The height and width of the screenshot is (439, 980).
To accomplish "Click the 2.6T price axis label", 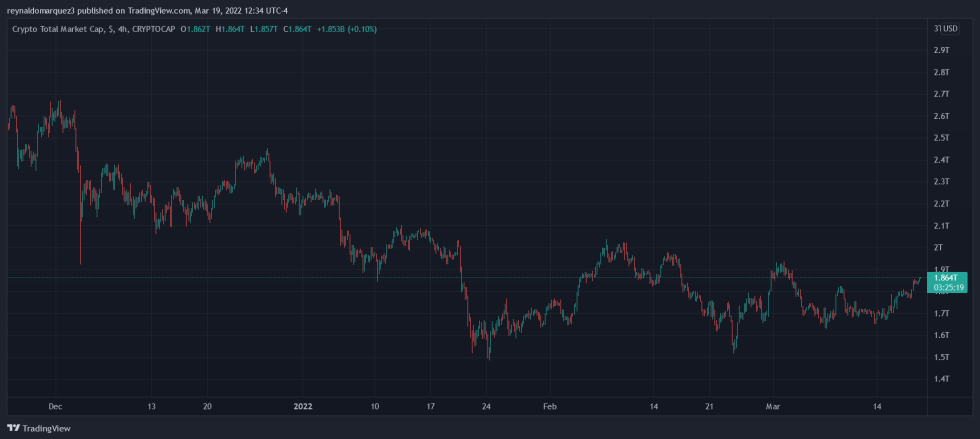I will click(942, 116).
